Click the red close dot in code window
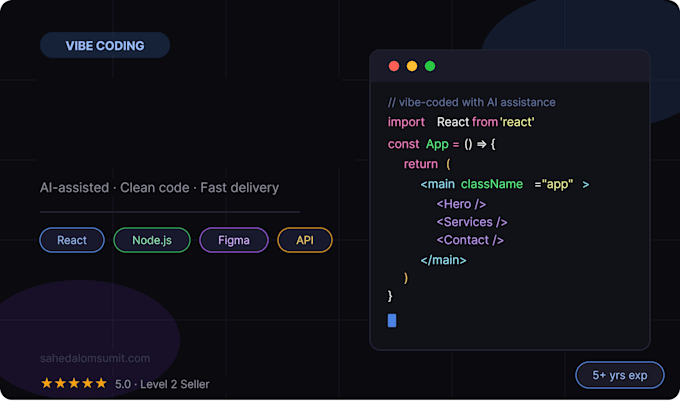 394,66
